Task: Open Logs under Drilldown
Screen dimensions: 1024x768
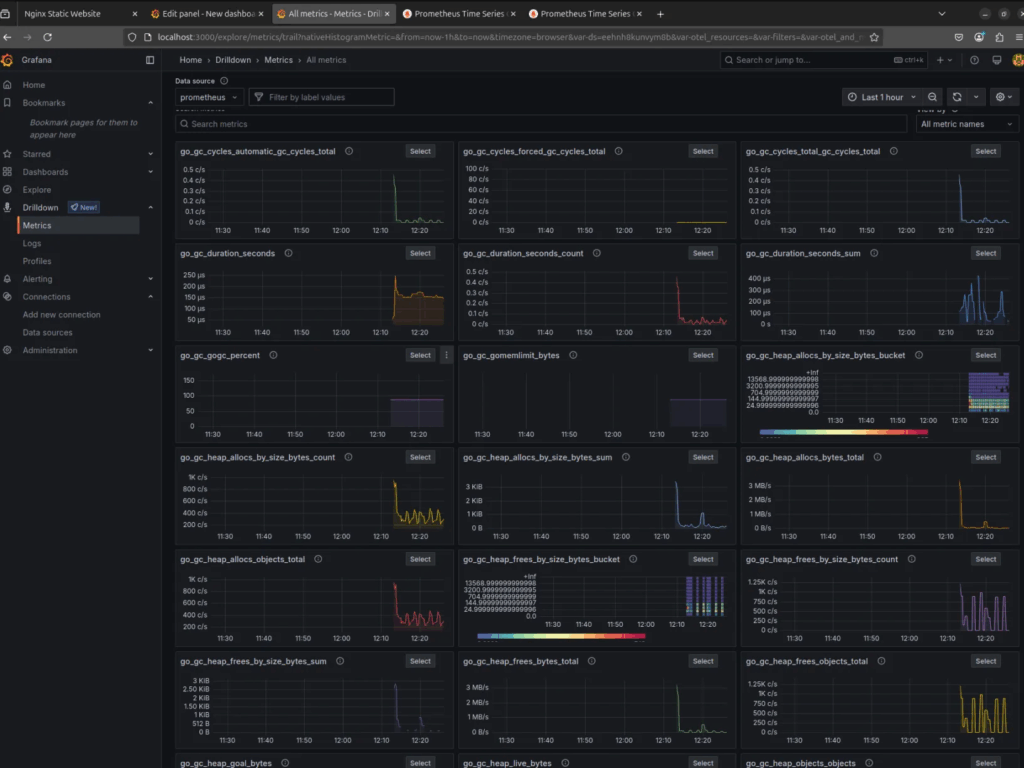Action: (x=32, y=243)
